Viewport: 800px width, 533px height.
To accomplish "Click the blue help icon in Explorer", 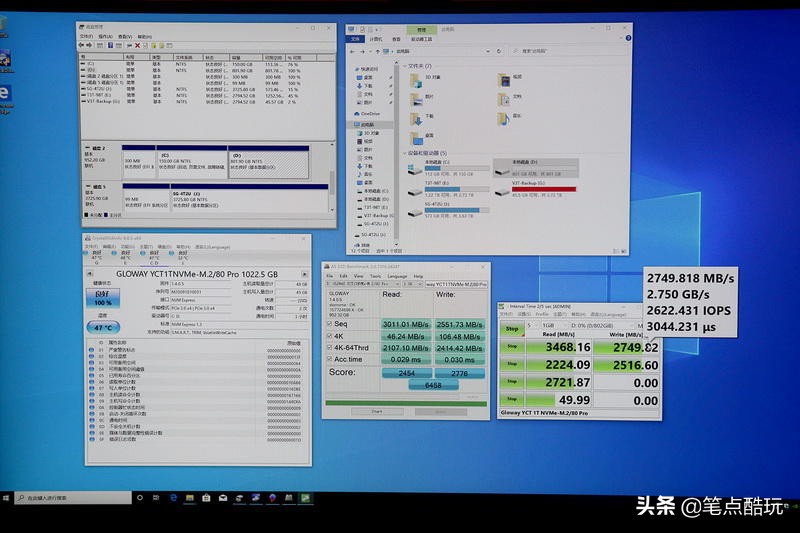I will (x=628, y=38).
